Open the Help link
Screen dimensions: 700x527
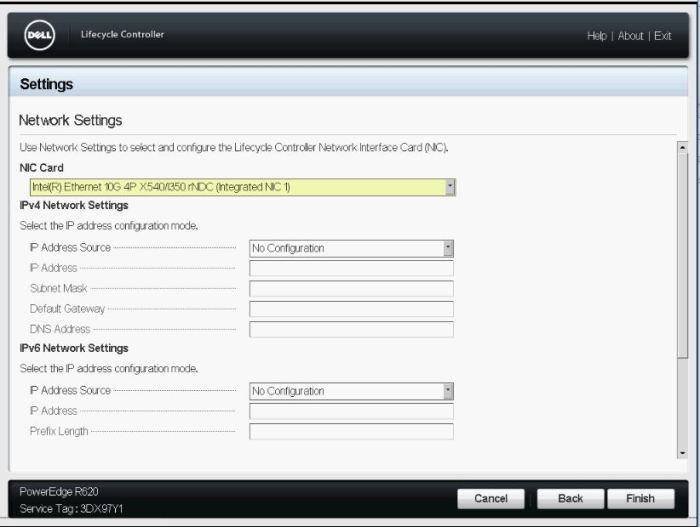[596, 36]
